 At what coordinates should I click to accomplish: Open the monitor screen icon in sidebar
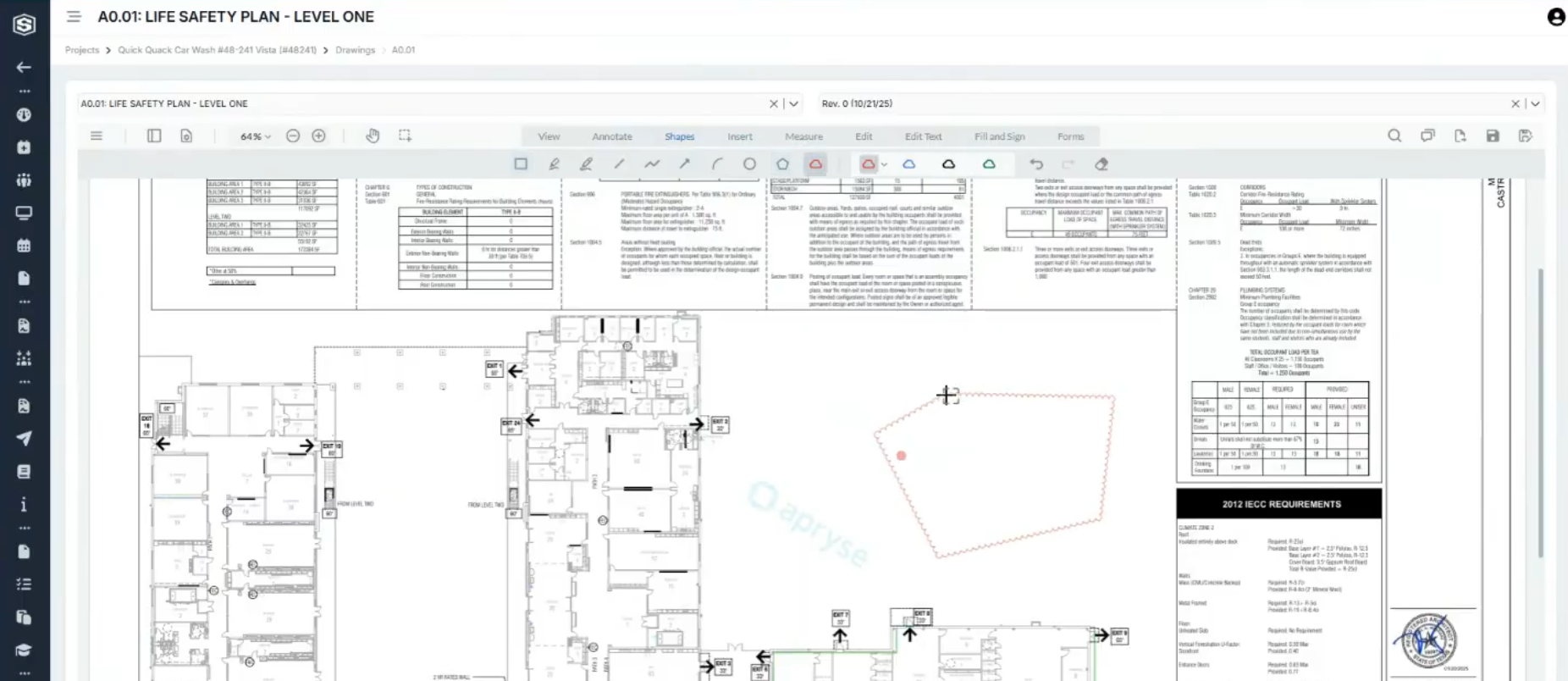(24, 213)
